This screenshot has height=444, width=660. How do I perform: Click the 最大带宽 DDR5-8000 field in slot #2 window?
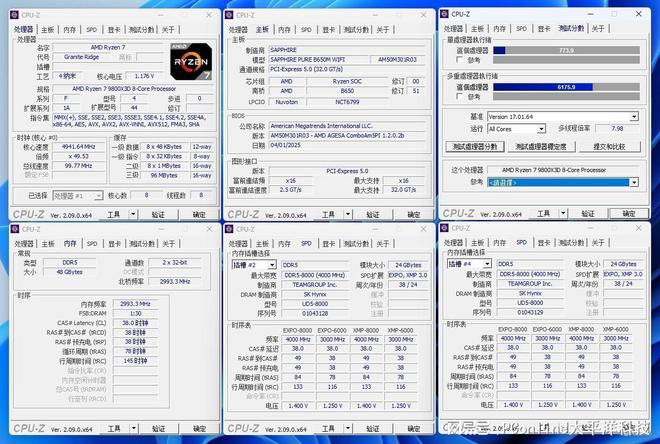click(x=315, y=275)
